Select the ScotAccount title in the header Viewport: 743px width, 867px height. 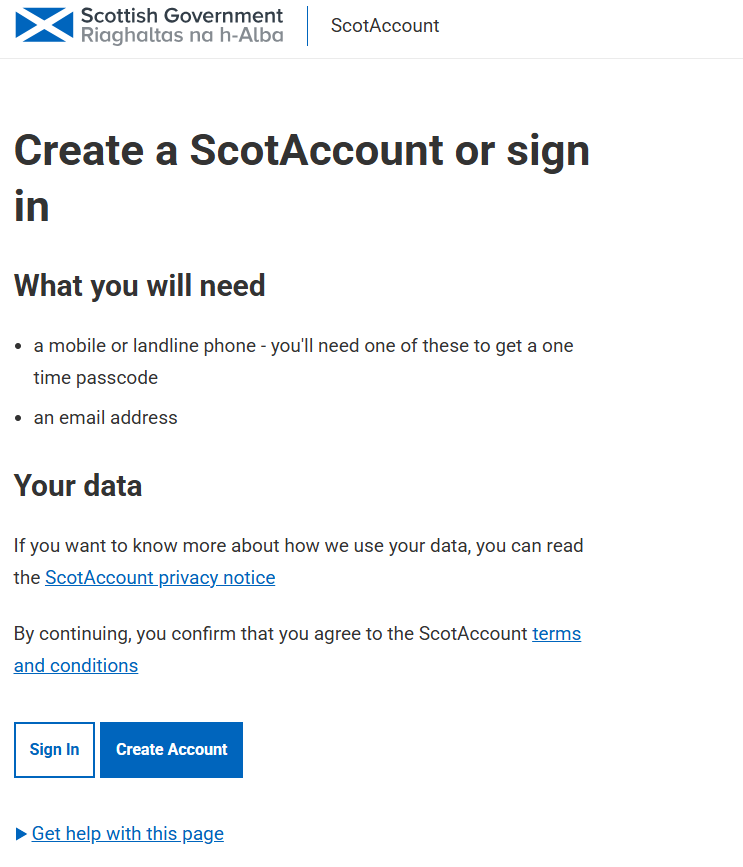coord(385,25)
